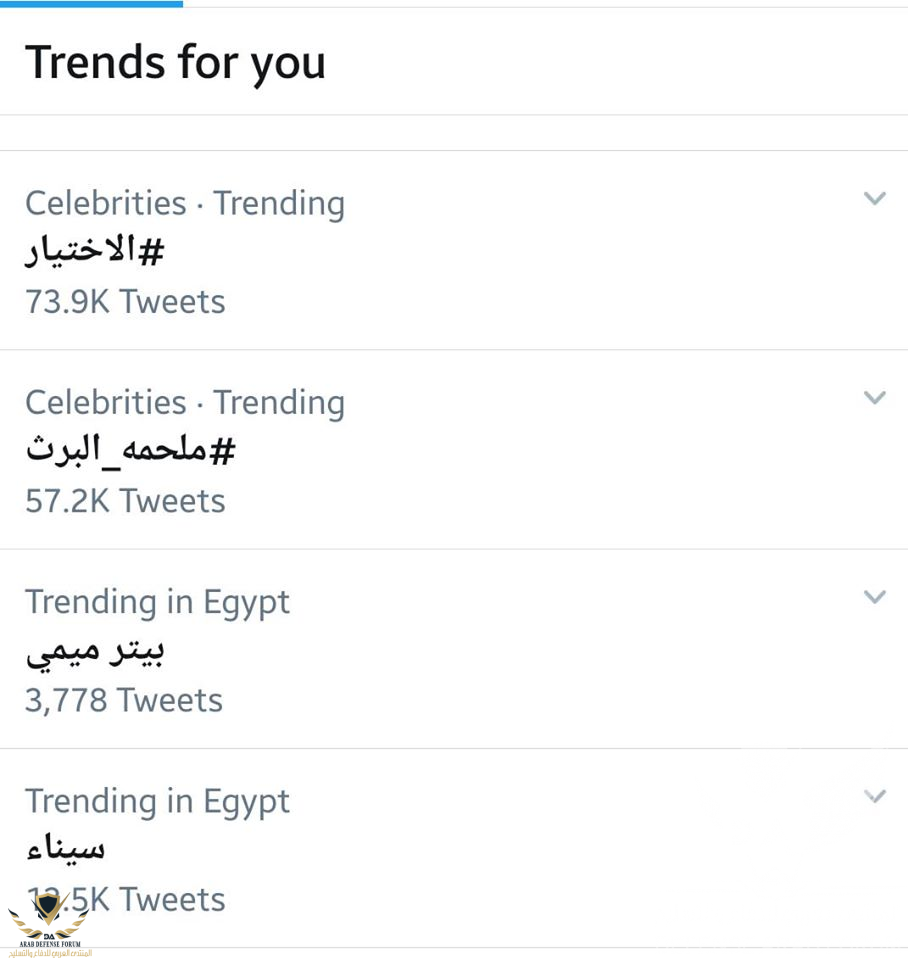Screen dimensions: 908x960
Task: Click the 73.9K Tweets count
Action: [125, 302]
